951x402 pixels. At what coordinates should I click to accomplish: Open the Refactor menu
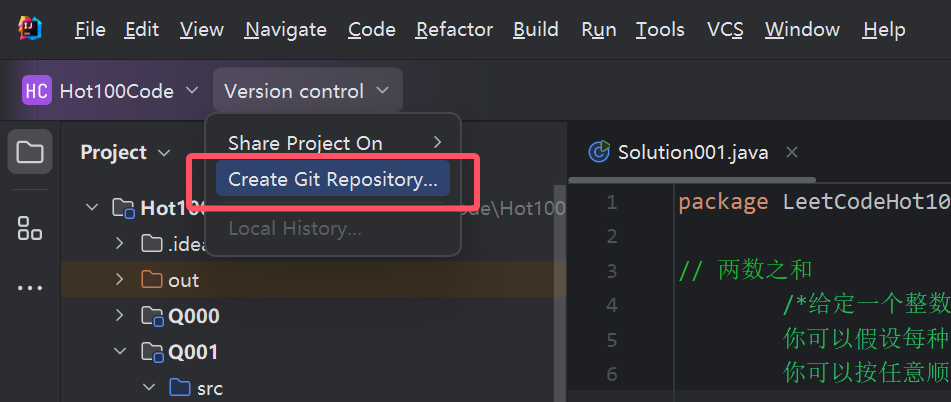click(453, 29)
